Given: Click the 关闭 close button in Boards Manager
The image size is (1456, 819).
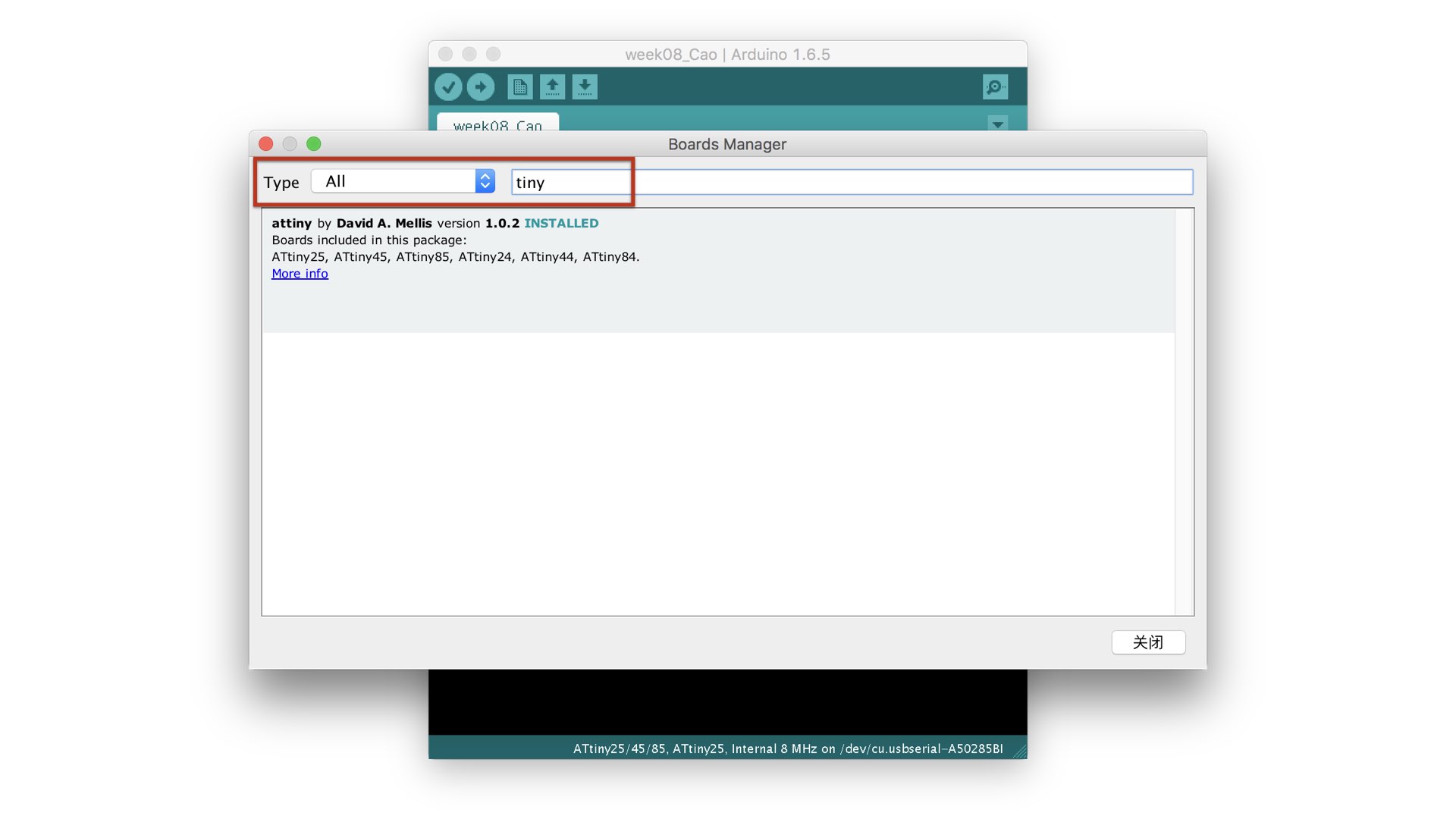Looking at the screenshot, I should coord(1148,642).
